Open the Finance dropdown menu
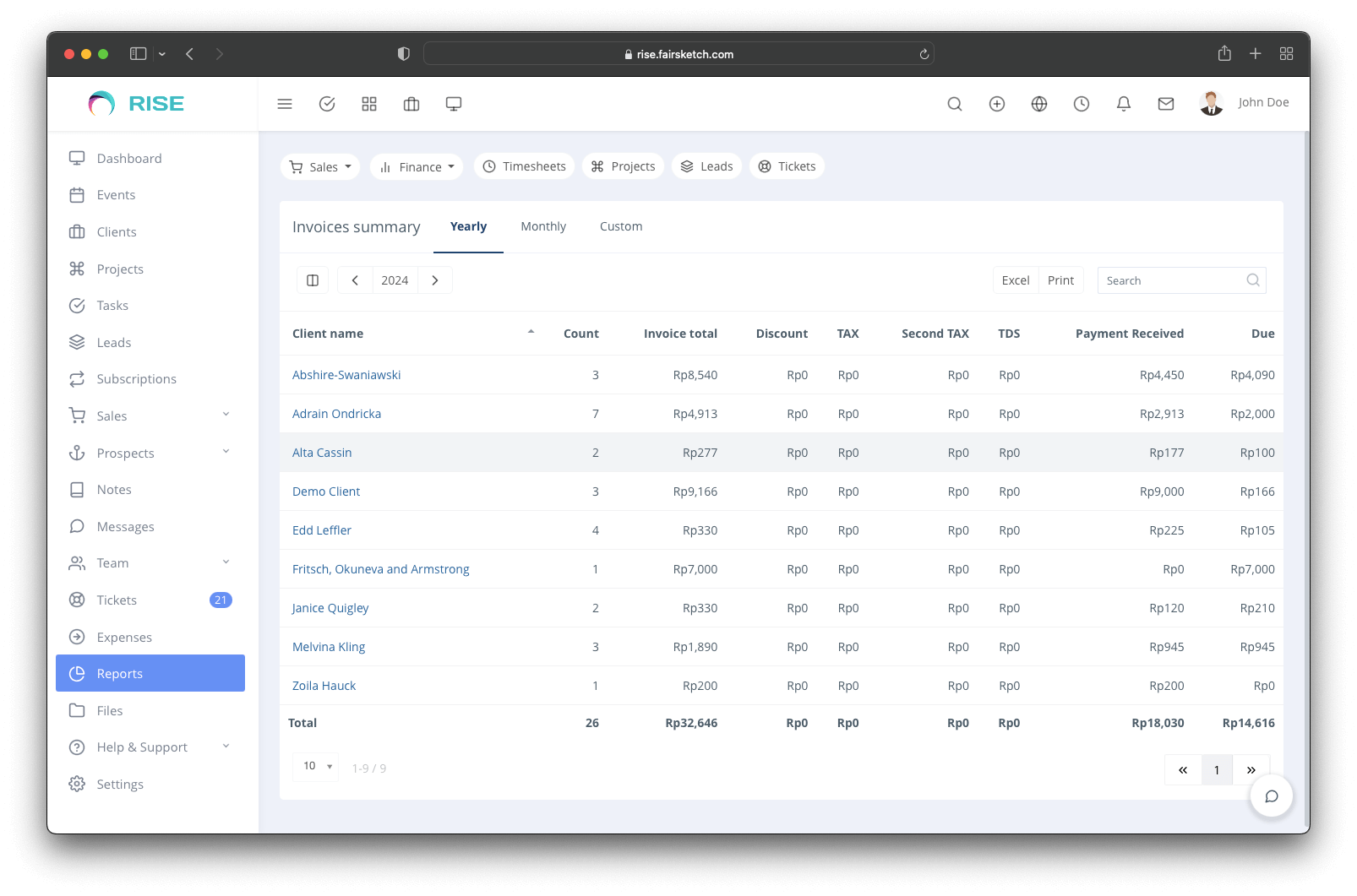The image size is (1357, 896). pyautogui.click(x=417, y=167)
